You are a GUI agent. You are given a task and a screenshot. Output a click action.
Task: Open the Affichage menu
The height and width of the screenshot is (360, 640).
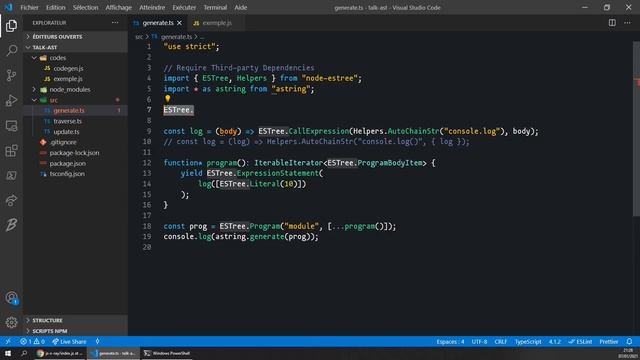(x=118, y=7)
